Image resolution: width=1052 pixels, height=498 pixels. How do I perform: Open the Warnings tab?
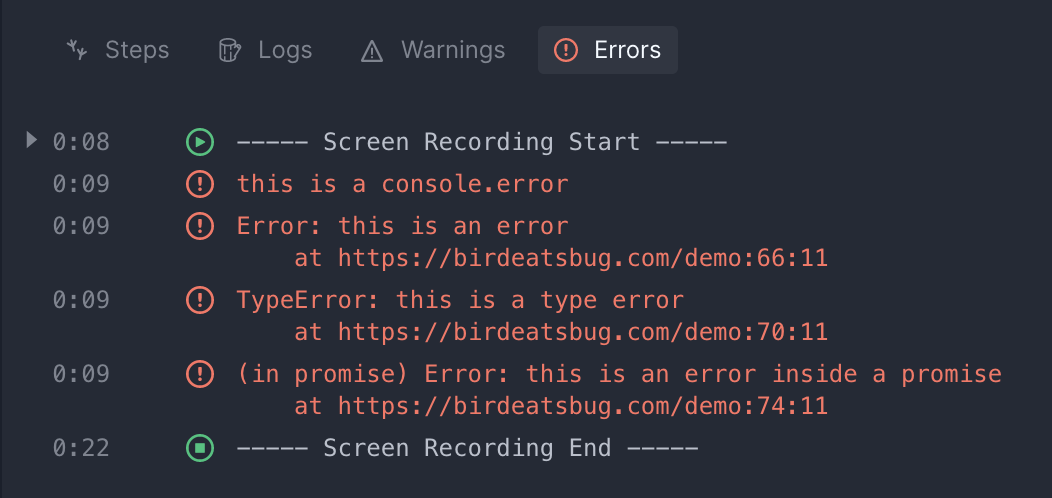pyautogui.click(x=433, y=50)
